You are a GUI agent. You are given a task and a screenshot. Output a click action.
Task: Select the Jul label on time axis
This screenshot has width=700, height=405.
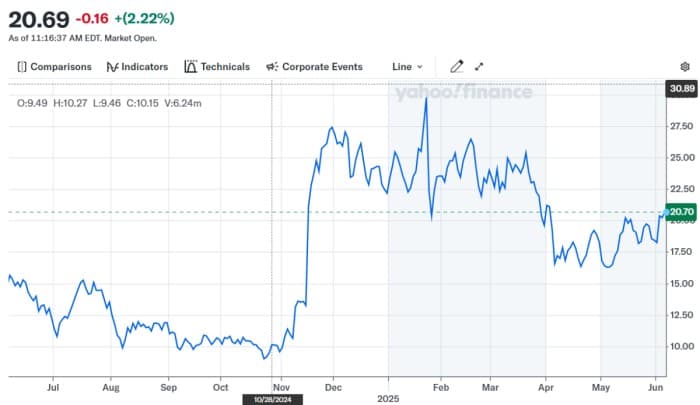pos(53,384)
